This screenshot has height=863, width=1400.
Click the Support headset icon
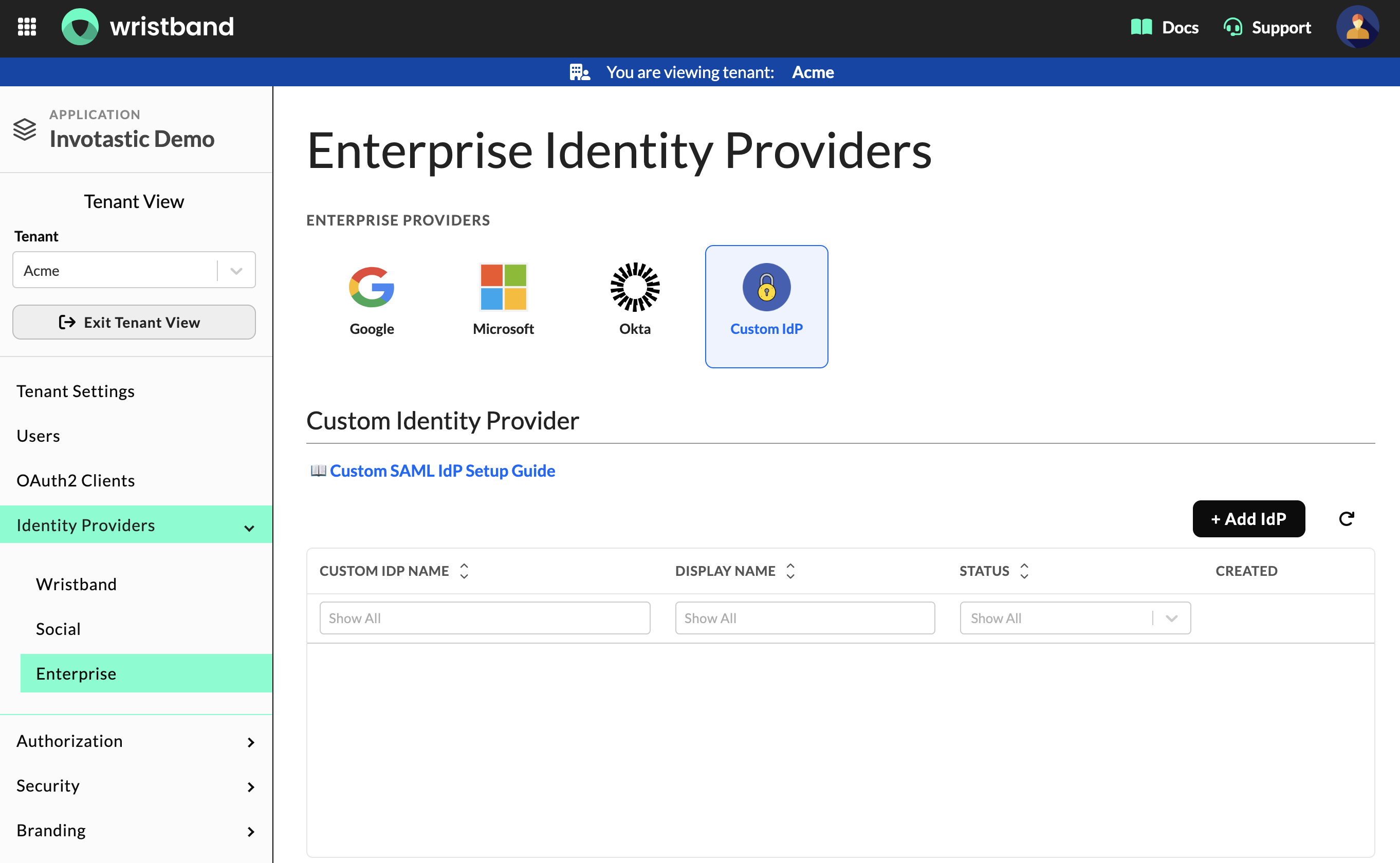pyautogui.click(x=1232, y=27)
